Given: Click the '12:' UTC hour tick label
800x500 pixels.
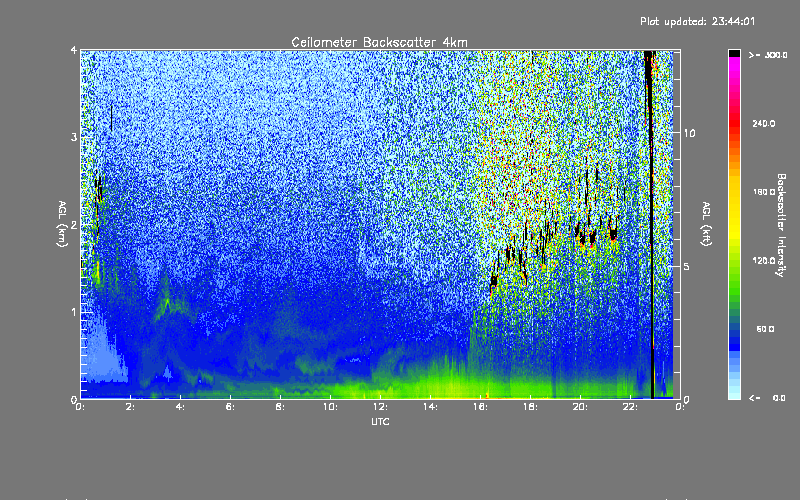Looking at the screenshot, I should pyautogui.click(x=380, y=407).
